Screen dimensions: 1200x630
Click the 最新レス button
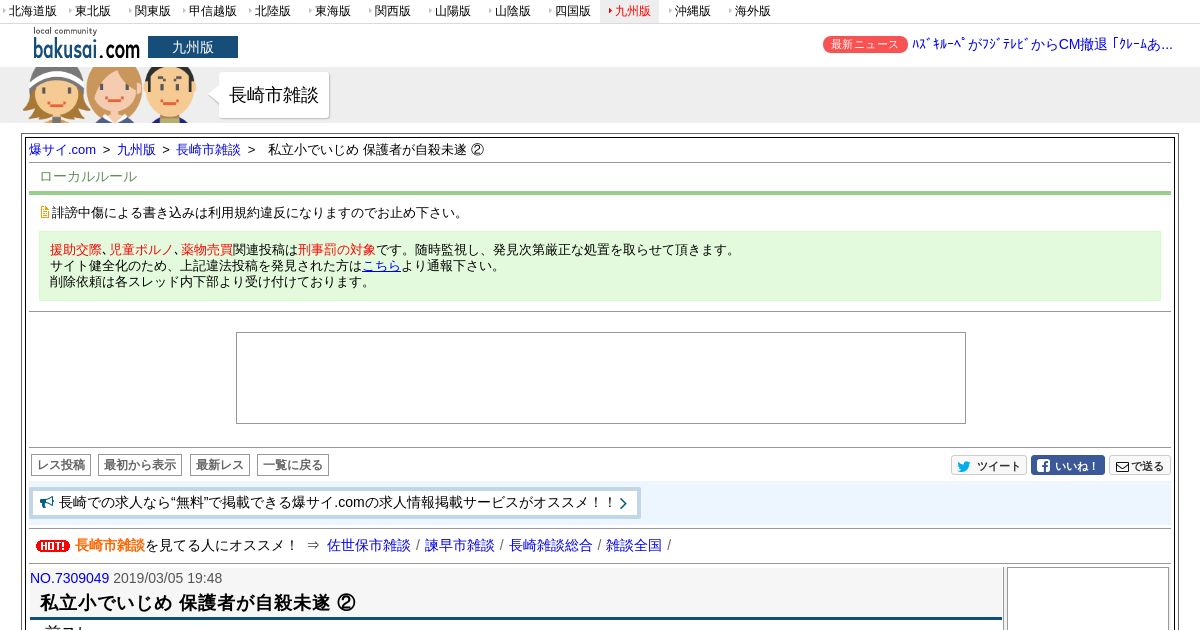pos(220,465)
